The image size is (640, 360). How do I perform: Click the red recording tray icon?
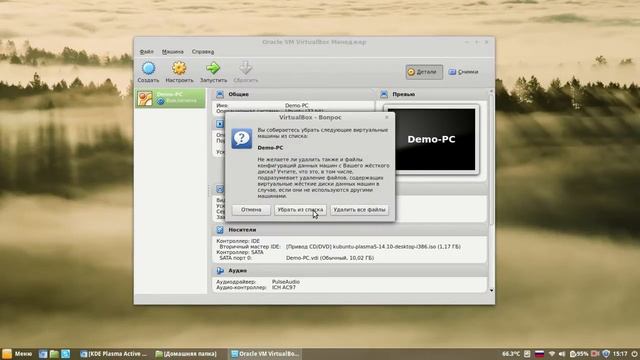tap(596, 354)
